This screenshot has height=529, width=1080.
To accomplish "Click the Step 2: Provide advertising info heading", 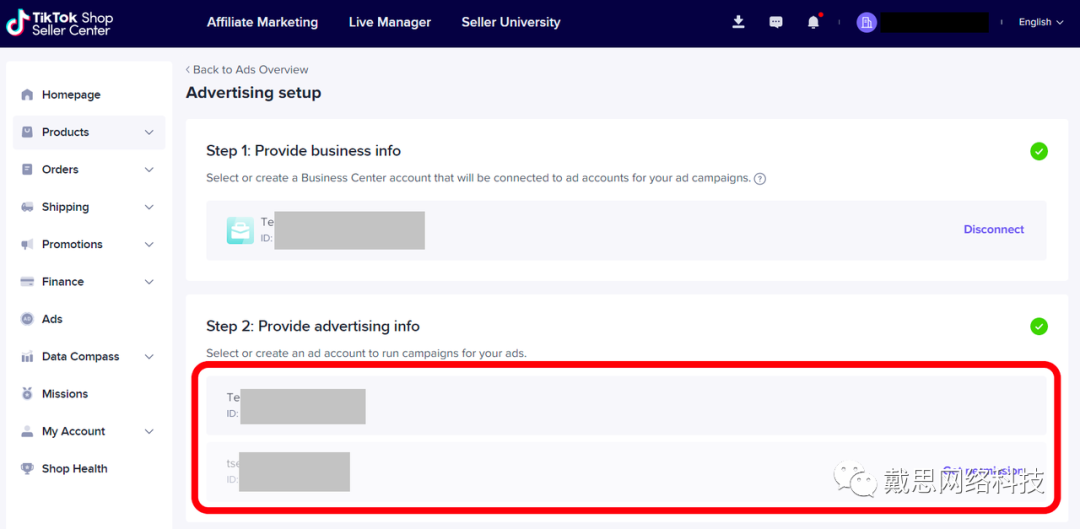I will [313, 326].
